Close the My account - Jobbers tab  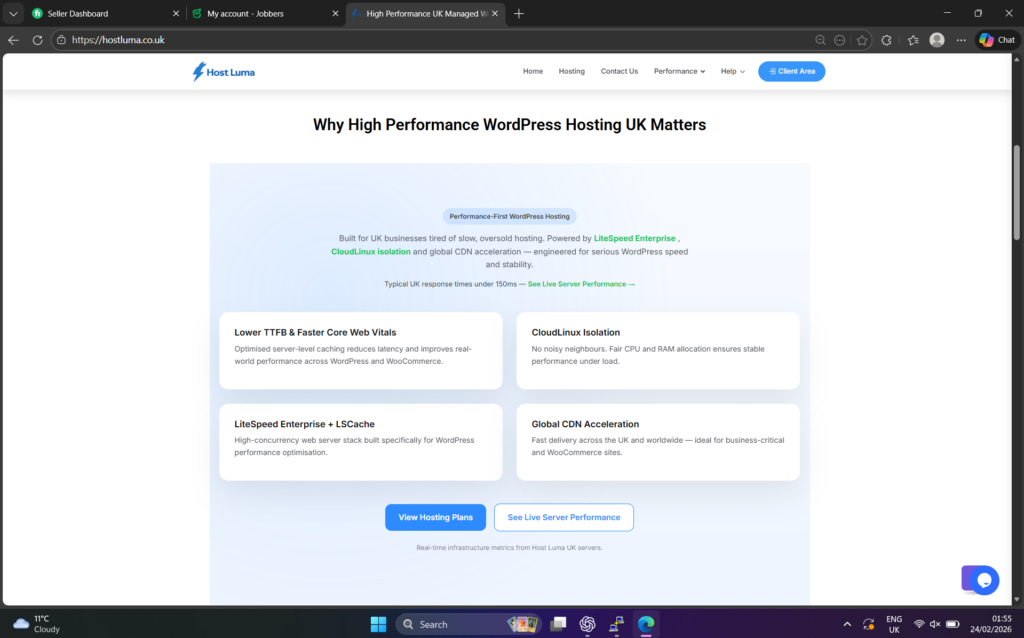click(335, 14)
